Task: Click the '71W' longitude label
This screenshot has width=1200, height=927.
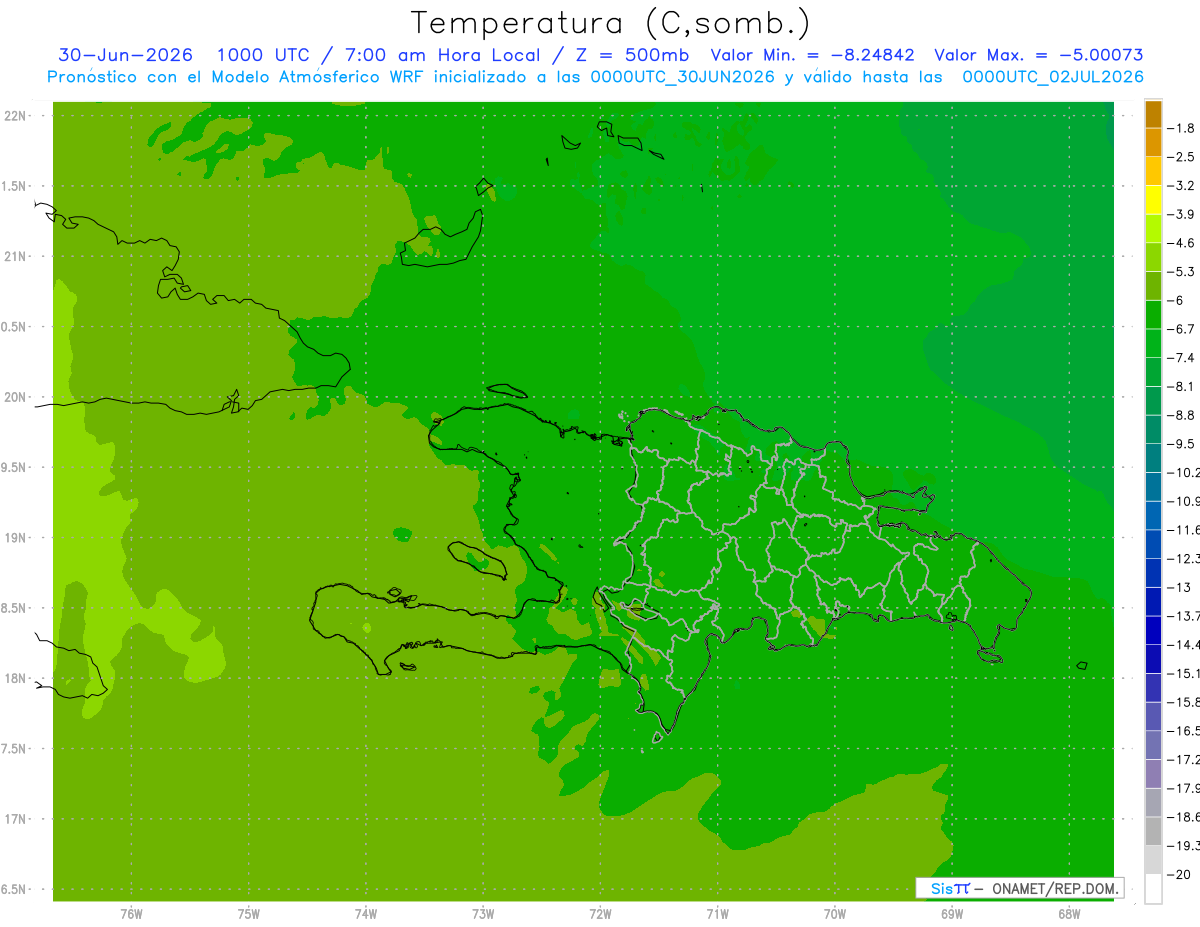Action: (x=717, y=913)
